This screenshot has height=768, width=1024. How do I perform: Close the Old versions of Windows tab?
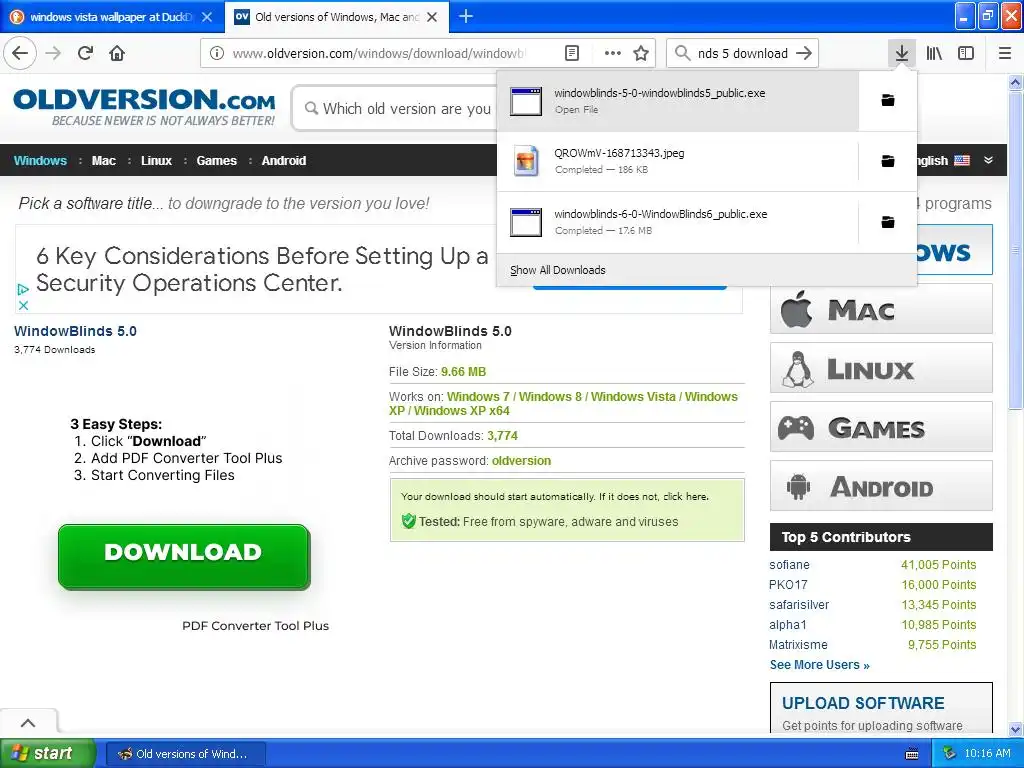(432, 17)
